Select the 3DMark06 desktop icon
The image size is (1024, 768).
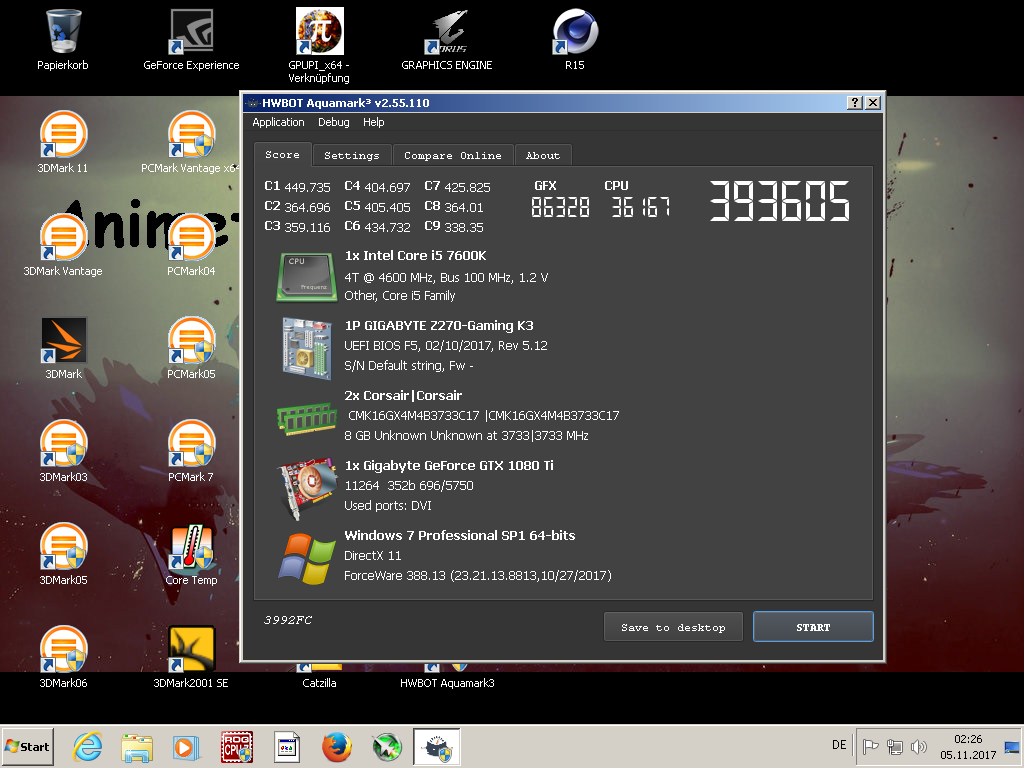[63, 657]
